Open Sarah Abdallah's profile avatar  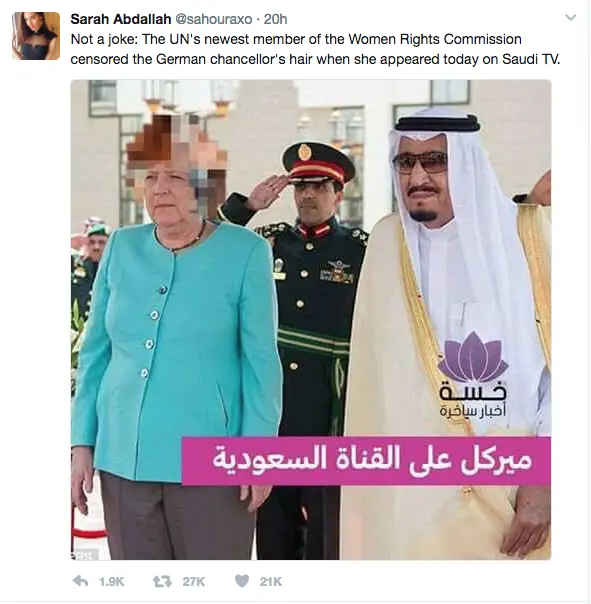click(x=36, y=36)
